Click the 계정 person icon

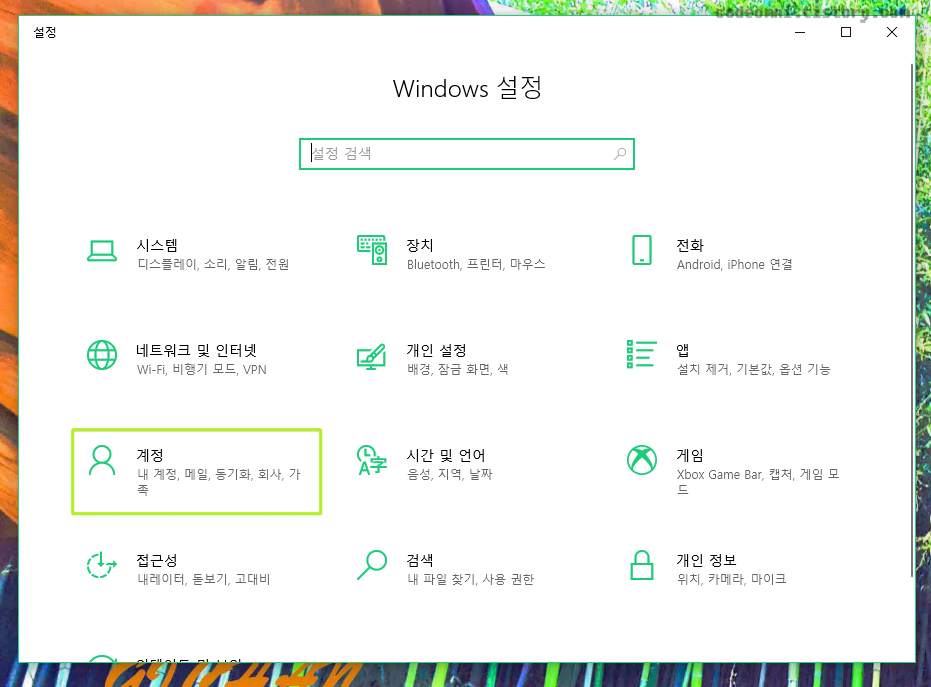click(x=102, y=460)
